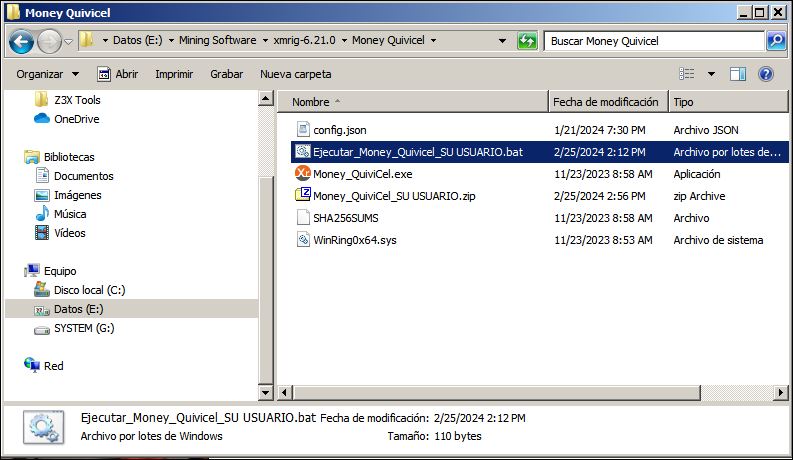
Task: Click the folder icon in address bar
Action: [x=87, y=40]
